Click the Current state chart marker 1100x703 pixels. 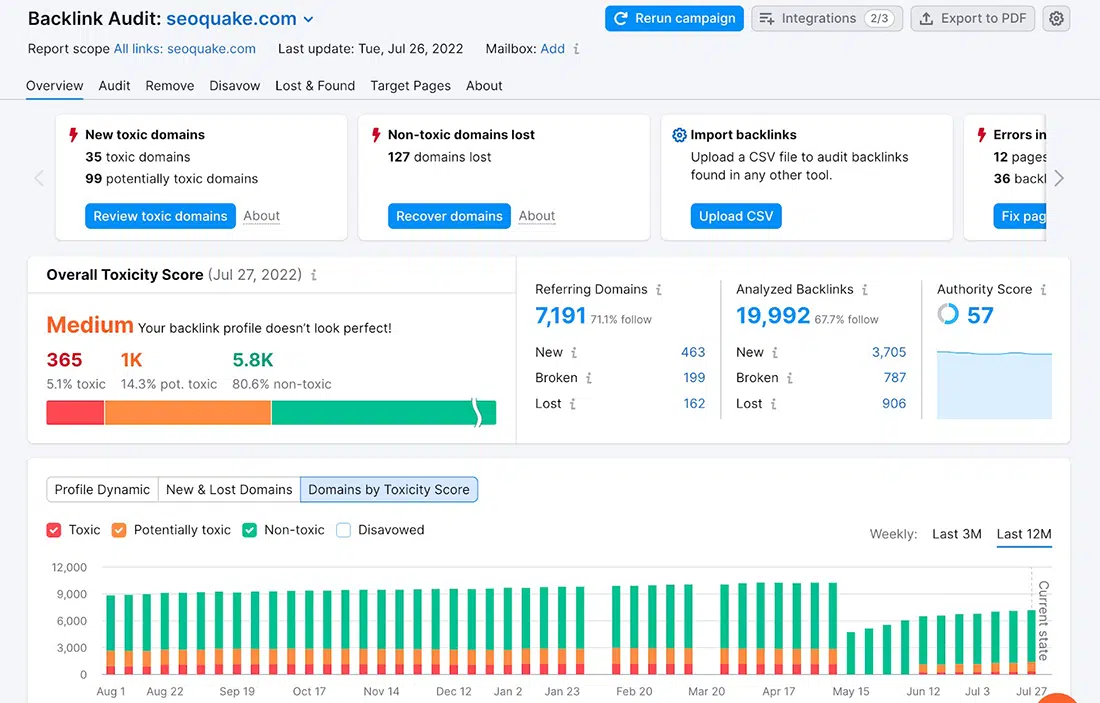click(x=1043, y=620)
